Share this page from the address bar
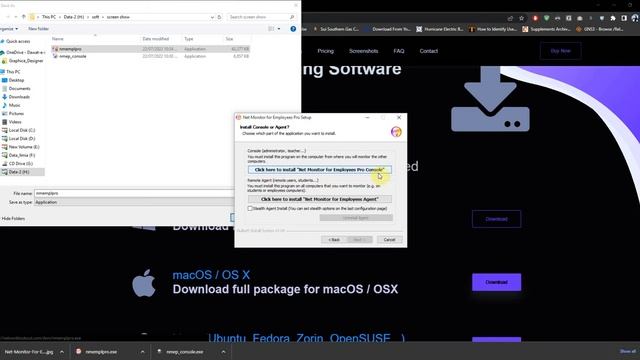 point(510,18)
